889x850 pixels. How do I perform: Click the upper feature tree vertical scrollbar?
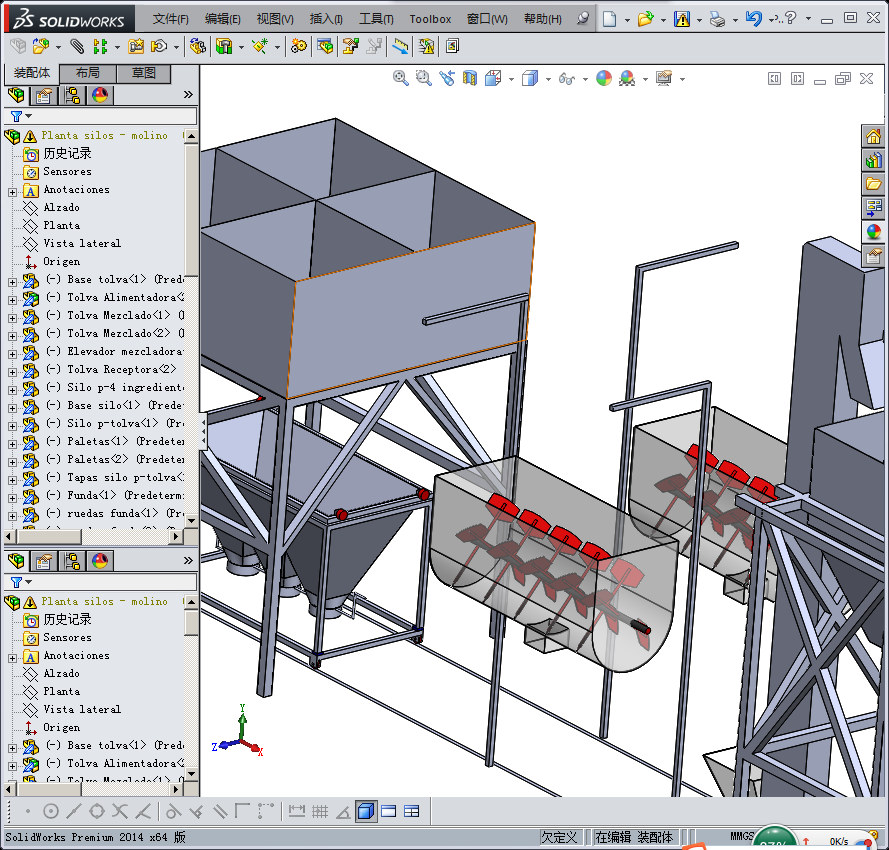[191, 210]
